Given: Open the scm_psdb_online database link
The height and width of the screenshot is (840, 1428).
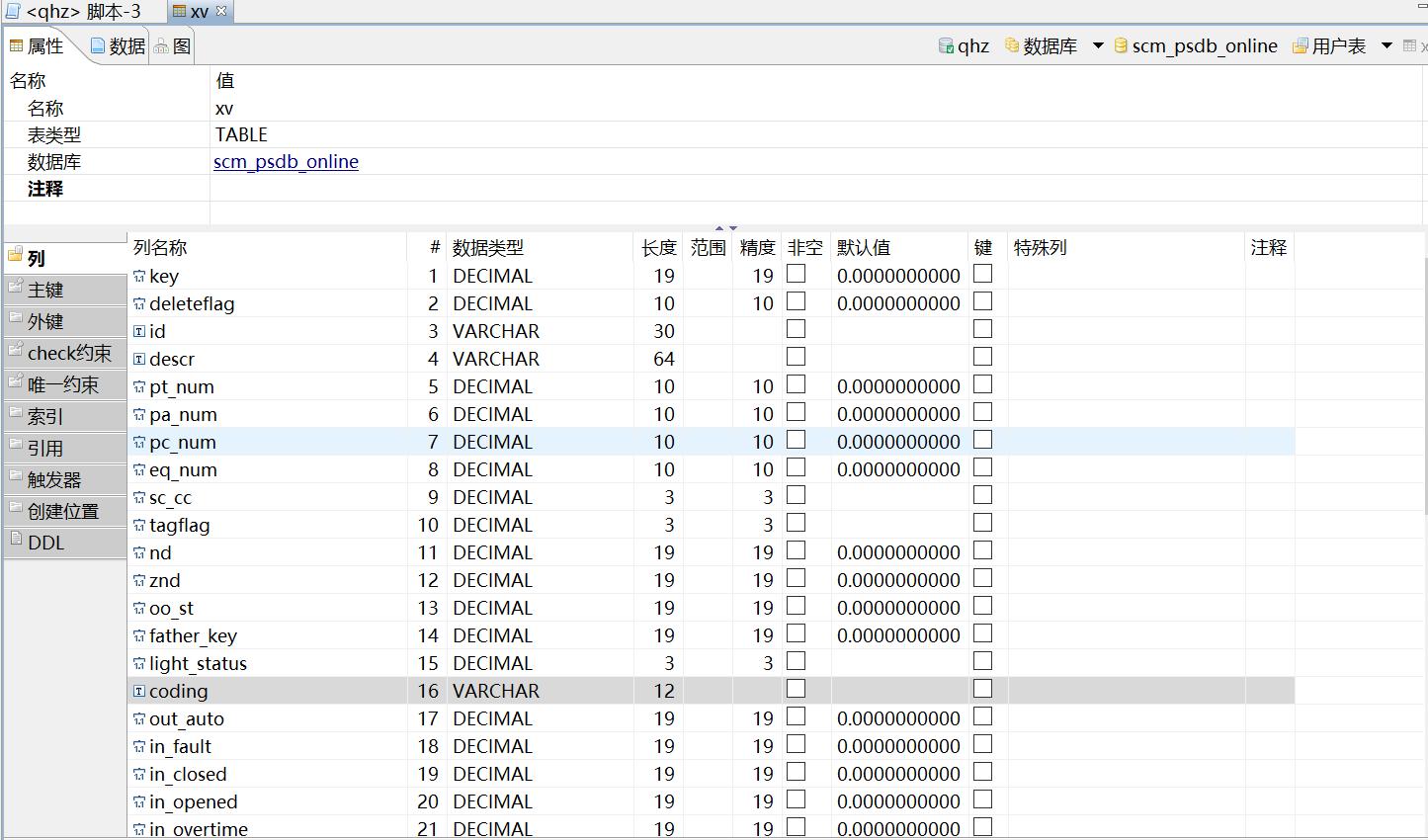Looking at the screenshot, I should (x=286, y=161).
